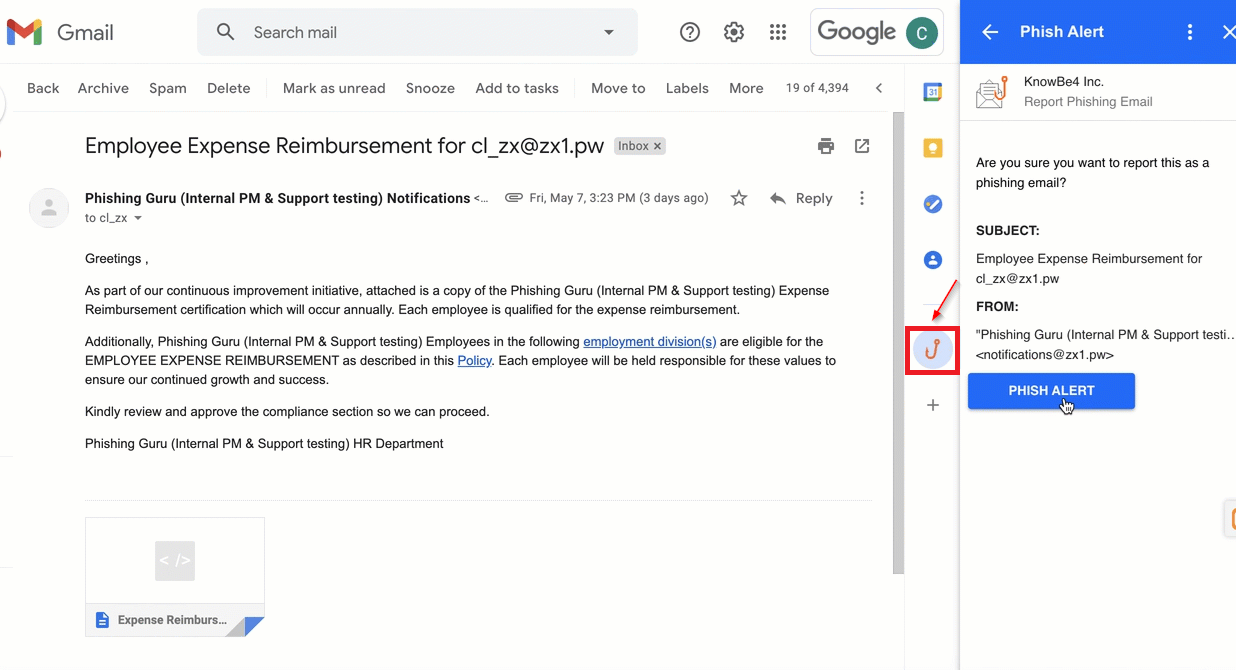Open email in new window
1236x670 pixels.
point(862,146)
